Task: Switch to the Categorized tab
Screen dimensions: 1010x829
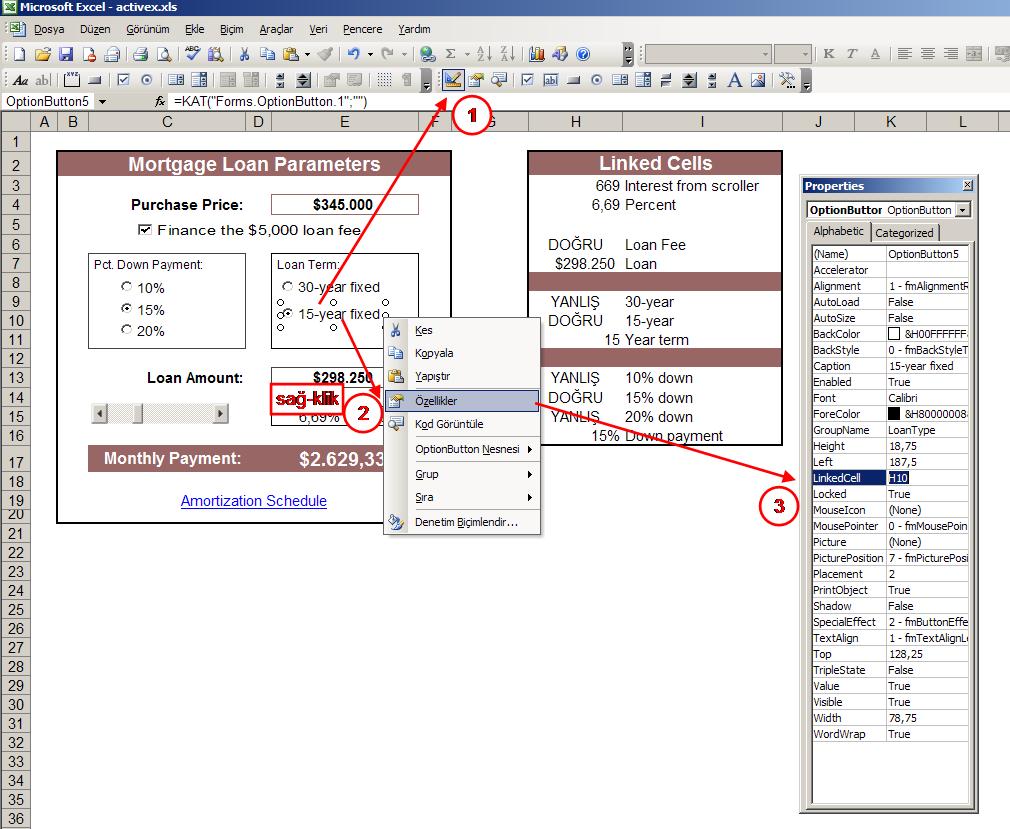Action: pyautogui.click(x=904, y=233)
